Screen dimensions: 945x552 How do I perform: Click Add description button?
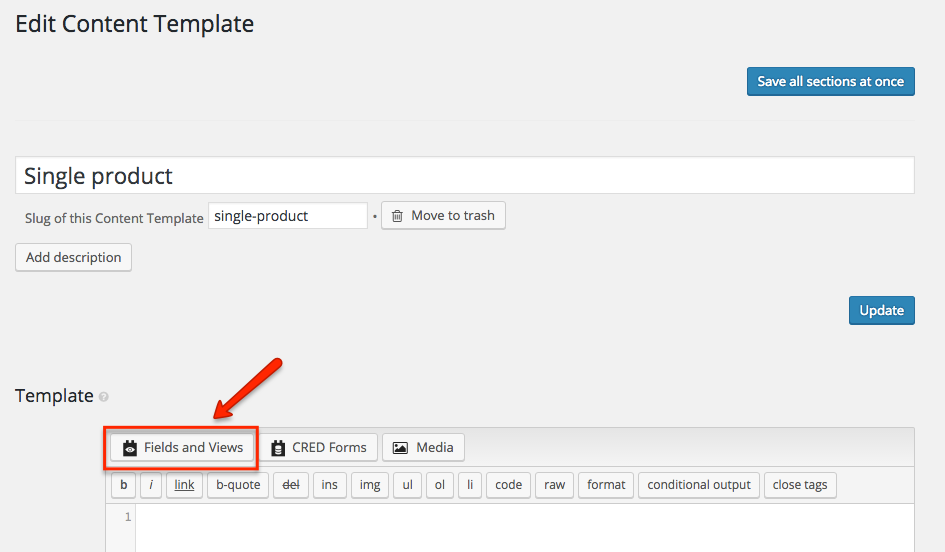[74, 257]
